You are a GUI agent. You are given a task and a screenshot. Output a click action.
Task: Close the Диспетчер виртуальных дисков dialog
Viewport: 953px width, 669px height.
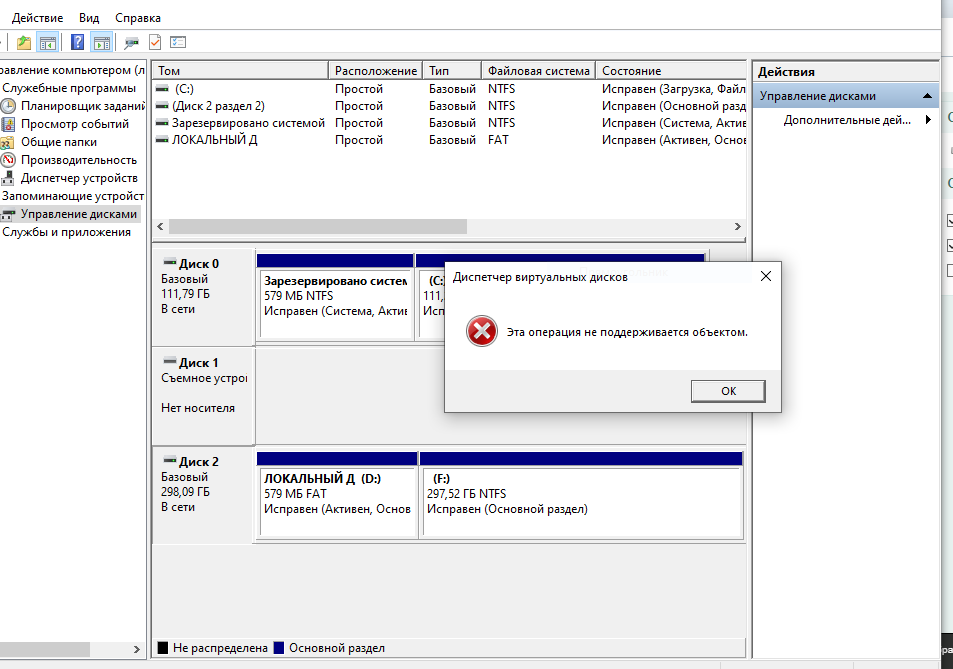point(766,276)
